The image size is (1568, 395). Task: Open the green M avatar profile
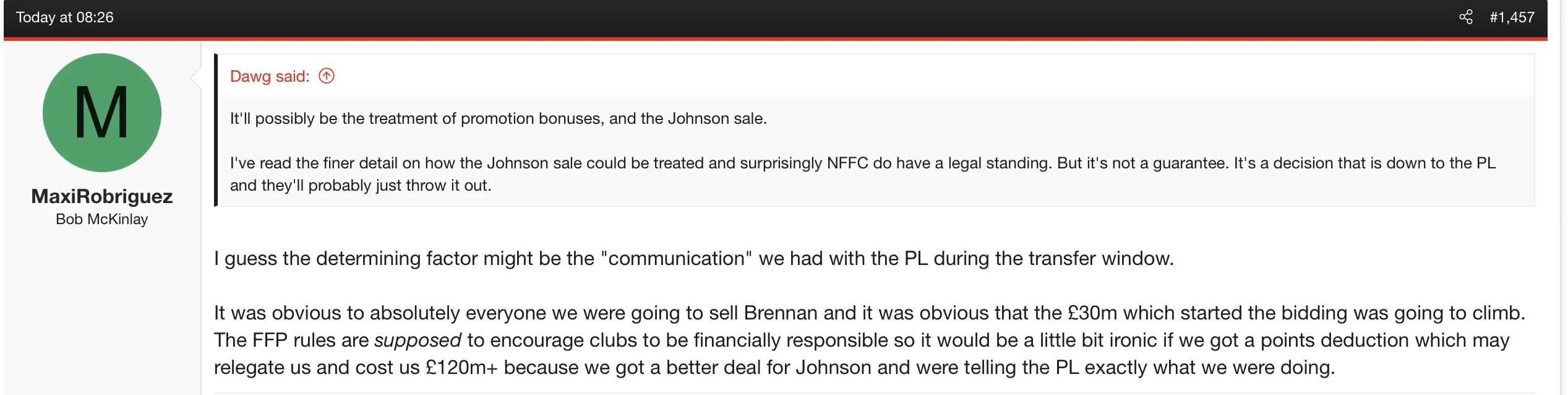[102, 113]
